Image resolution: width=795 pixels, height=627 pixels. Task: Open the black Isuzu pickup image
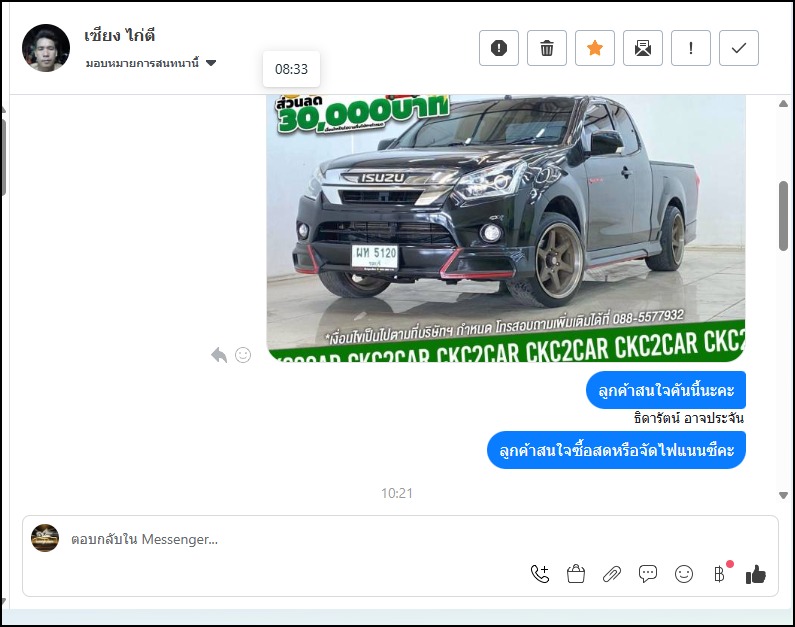tap(505, 228)
